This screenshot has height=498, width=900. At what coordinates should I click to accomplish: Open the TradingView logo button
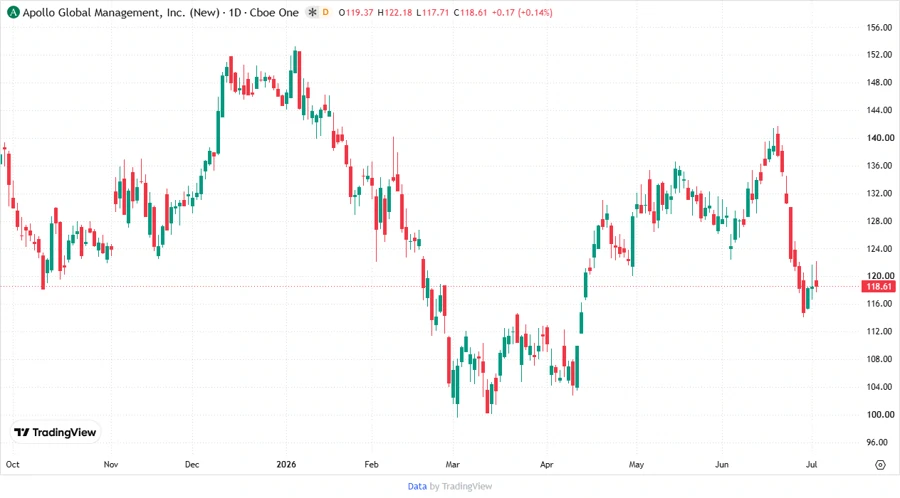click(55, 432)
